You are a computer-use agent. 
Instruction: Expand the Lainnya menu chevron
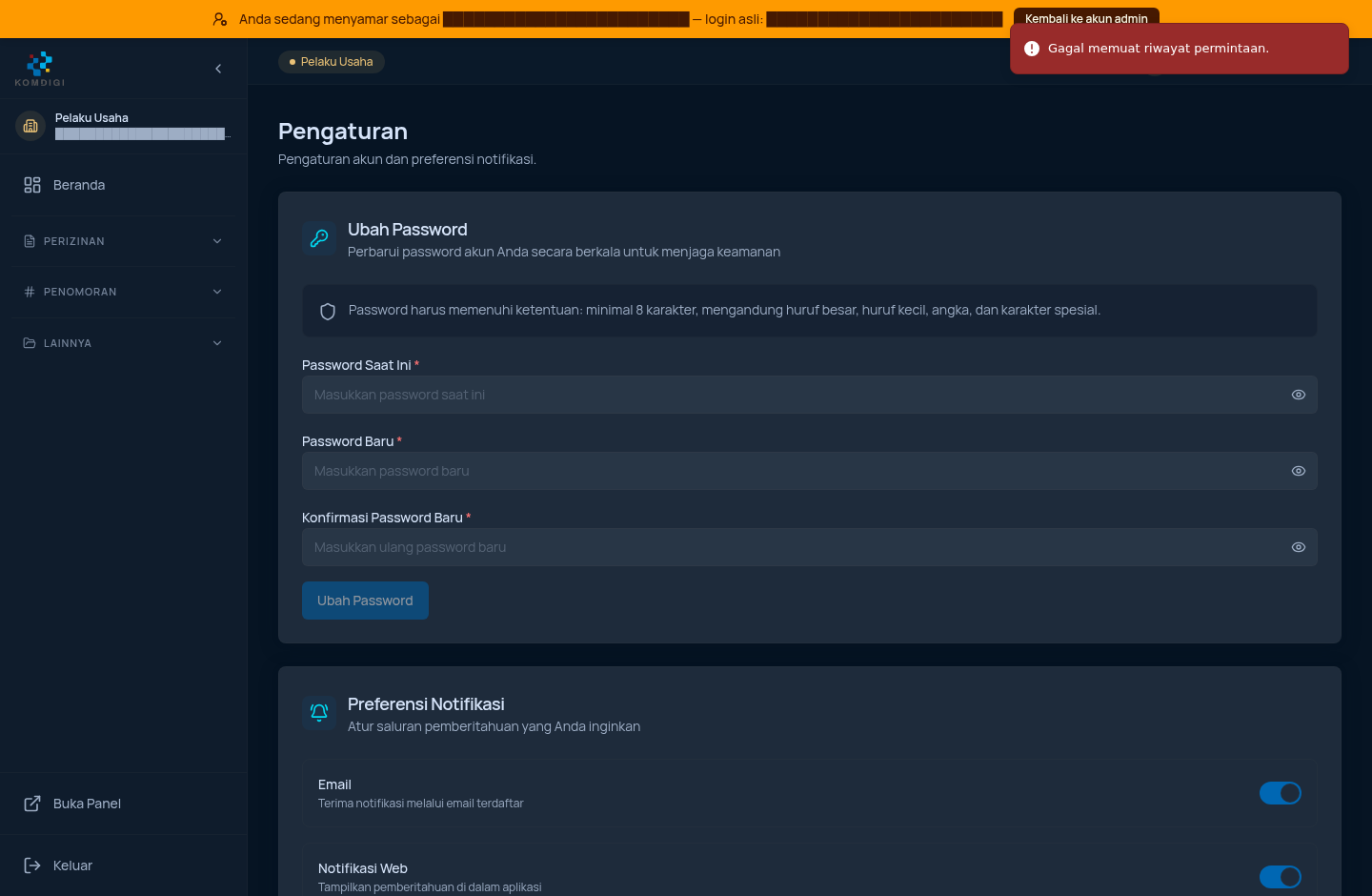(217, 343)
